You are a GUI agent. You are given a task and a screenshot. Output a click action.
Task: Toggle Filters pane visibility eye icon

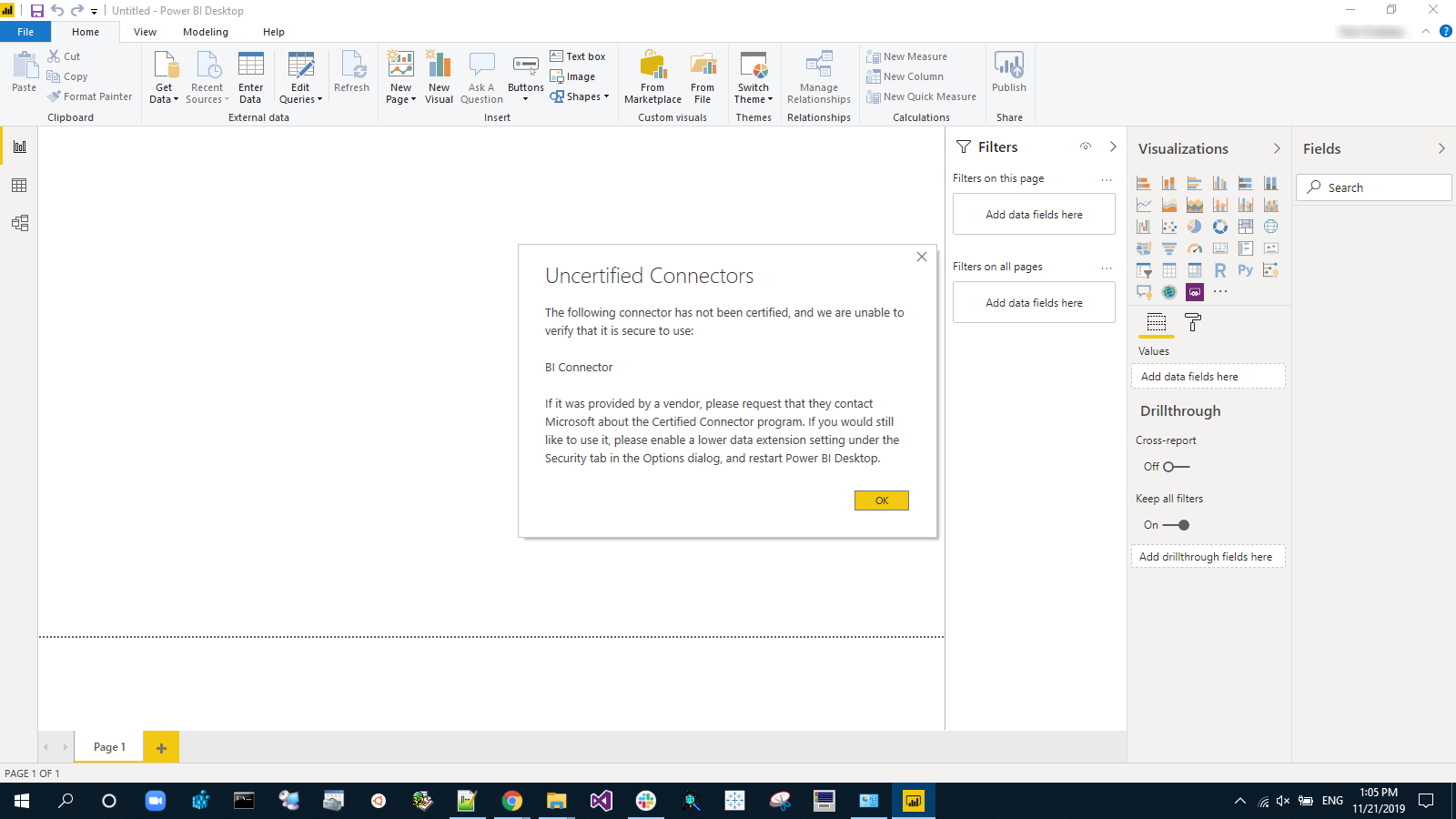(x=1086, y=147)
